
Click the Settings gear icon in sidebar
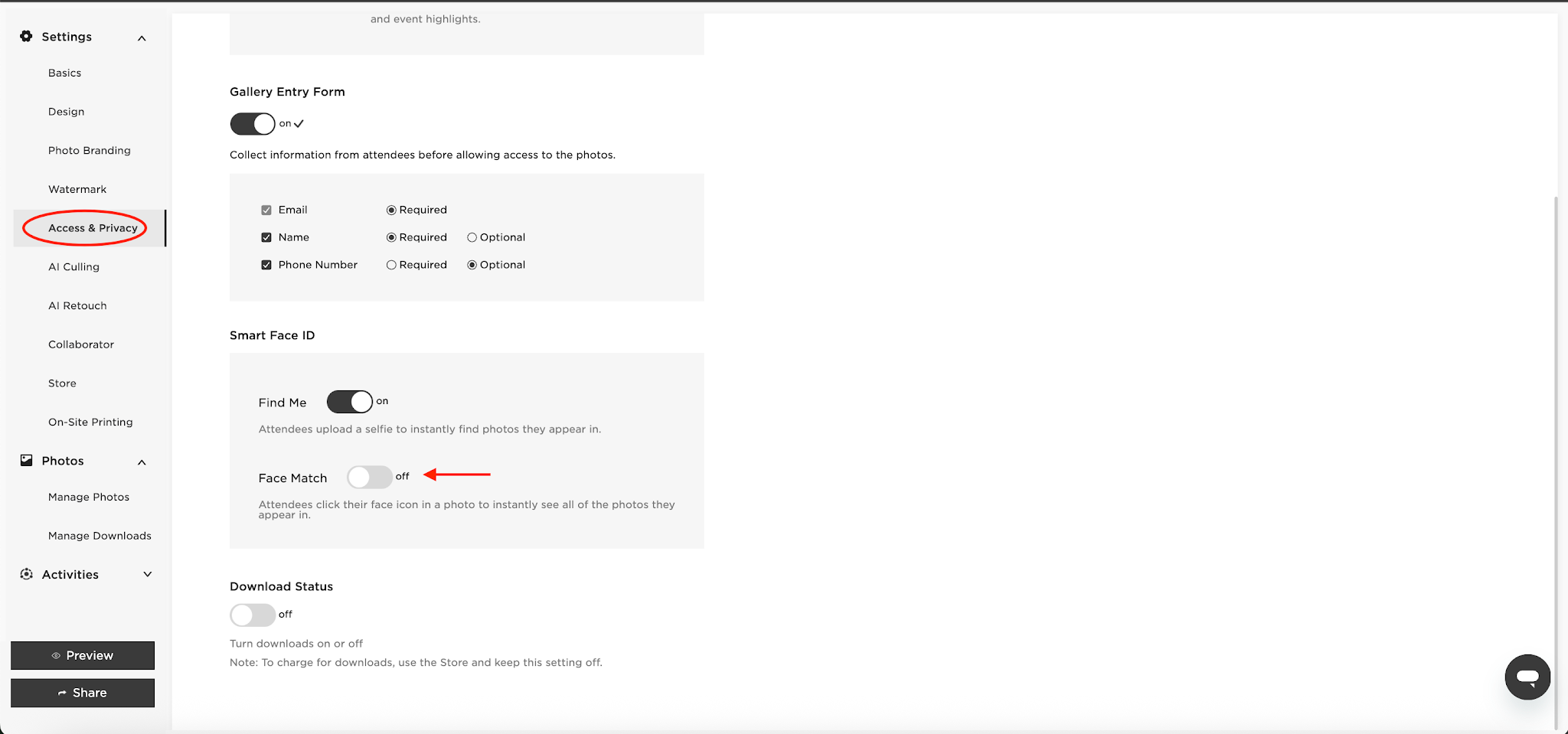pos(25,36)
